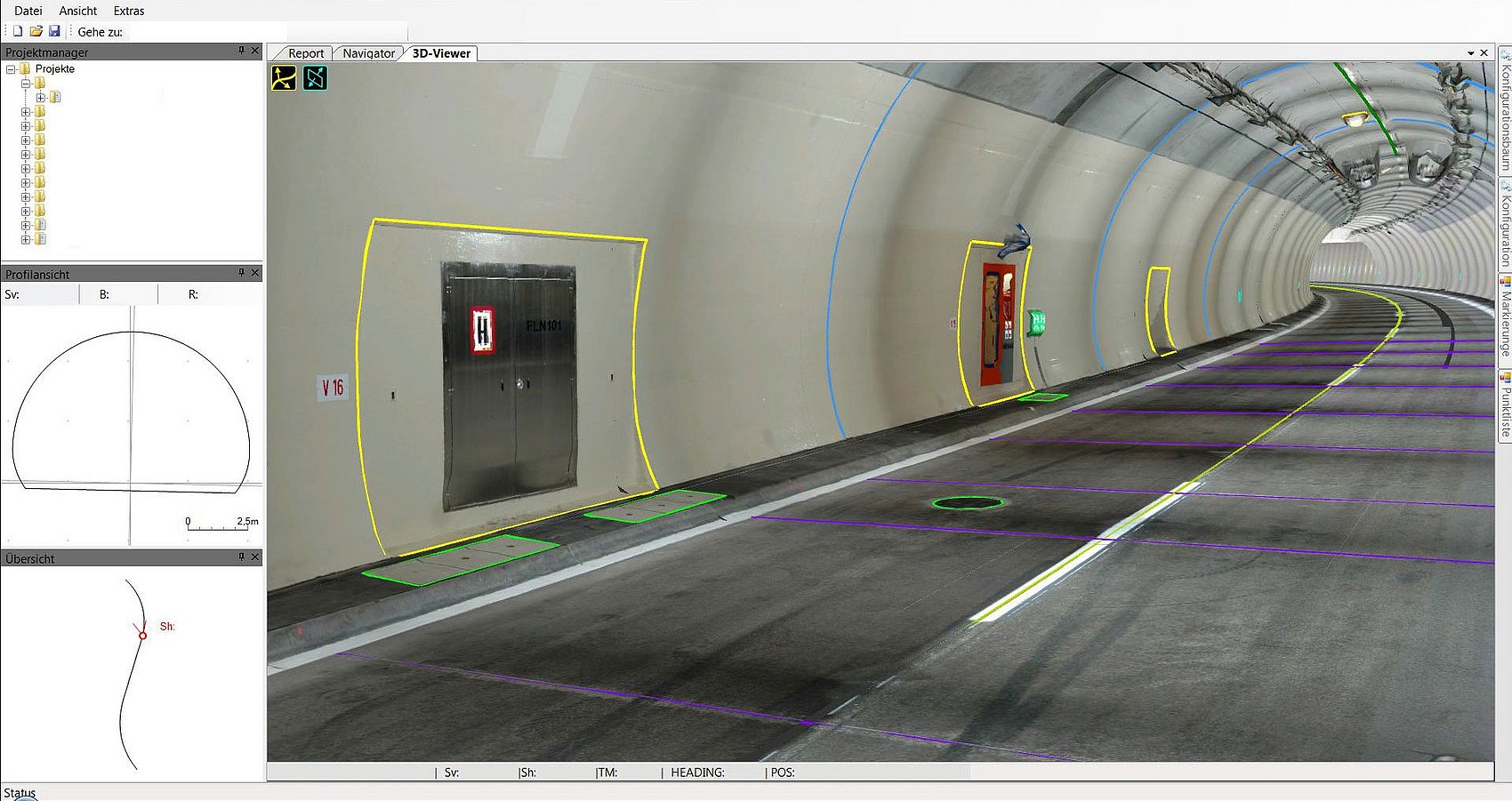1512x801 pixels.
Task: Open the Extras menu
Action: [129, 11]
